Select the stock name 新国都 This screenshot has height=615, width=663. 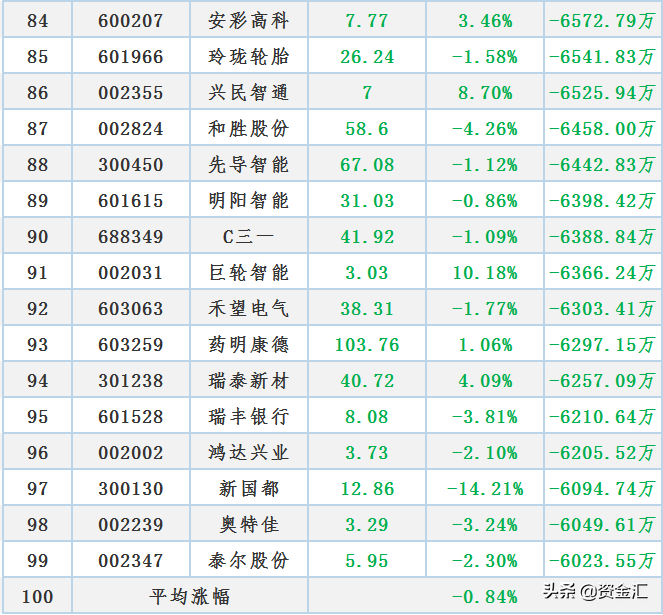point(249,489)
